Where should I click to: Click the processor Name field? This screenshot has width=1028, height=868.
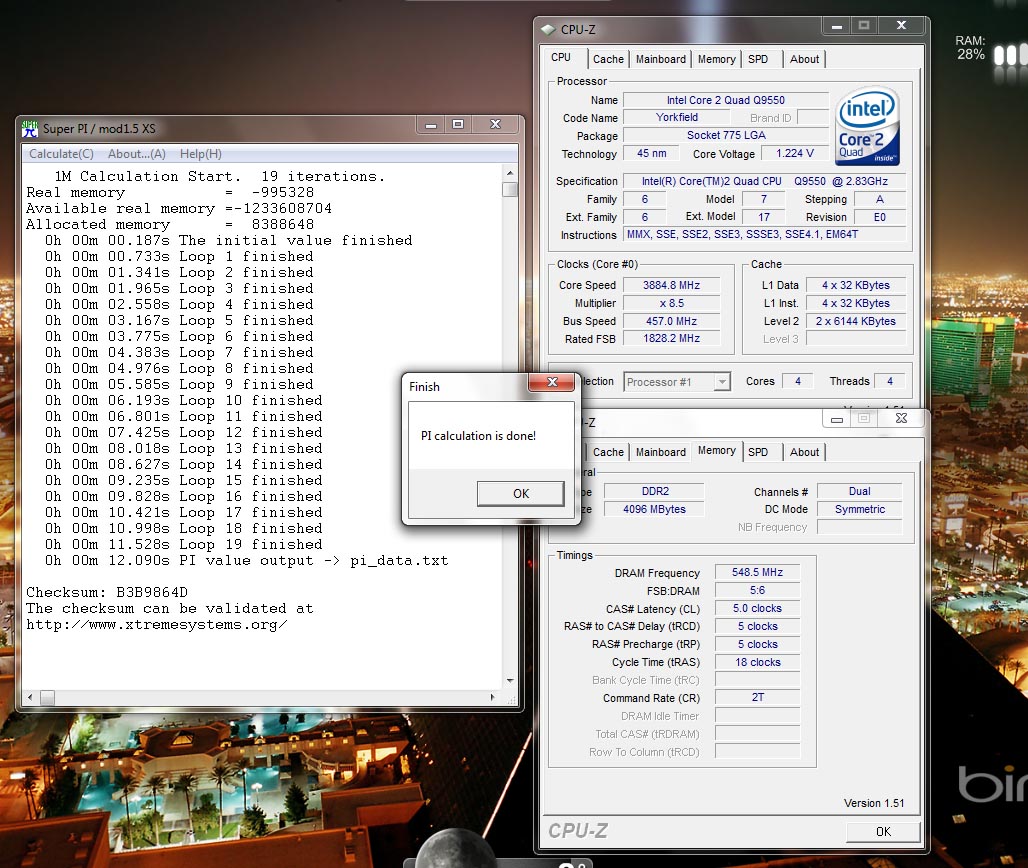tap(725, 100)
